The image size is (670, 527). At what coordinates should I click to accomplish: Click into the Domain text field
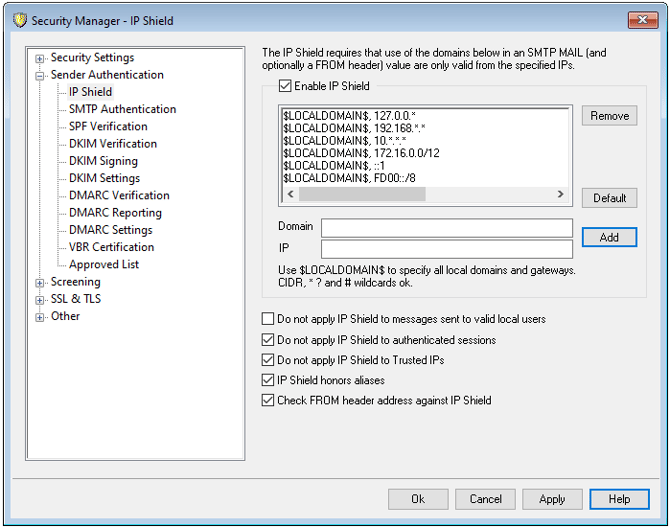(x=446, y=228)
